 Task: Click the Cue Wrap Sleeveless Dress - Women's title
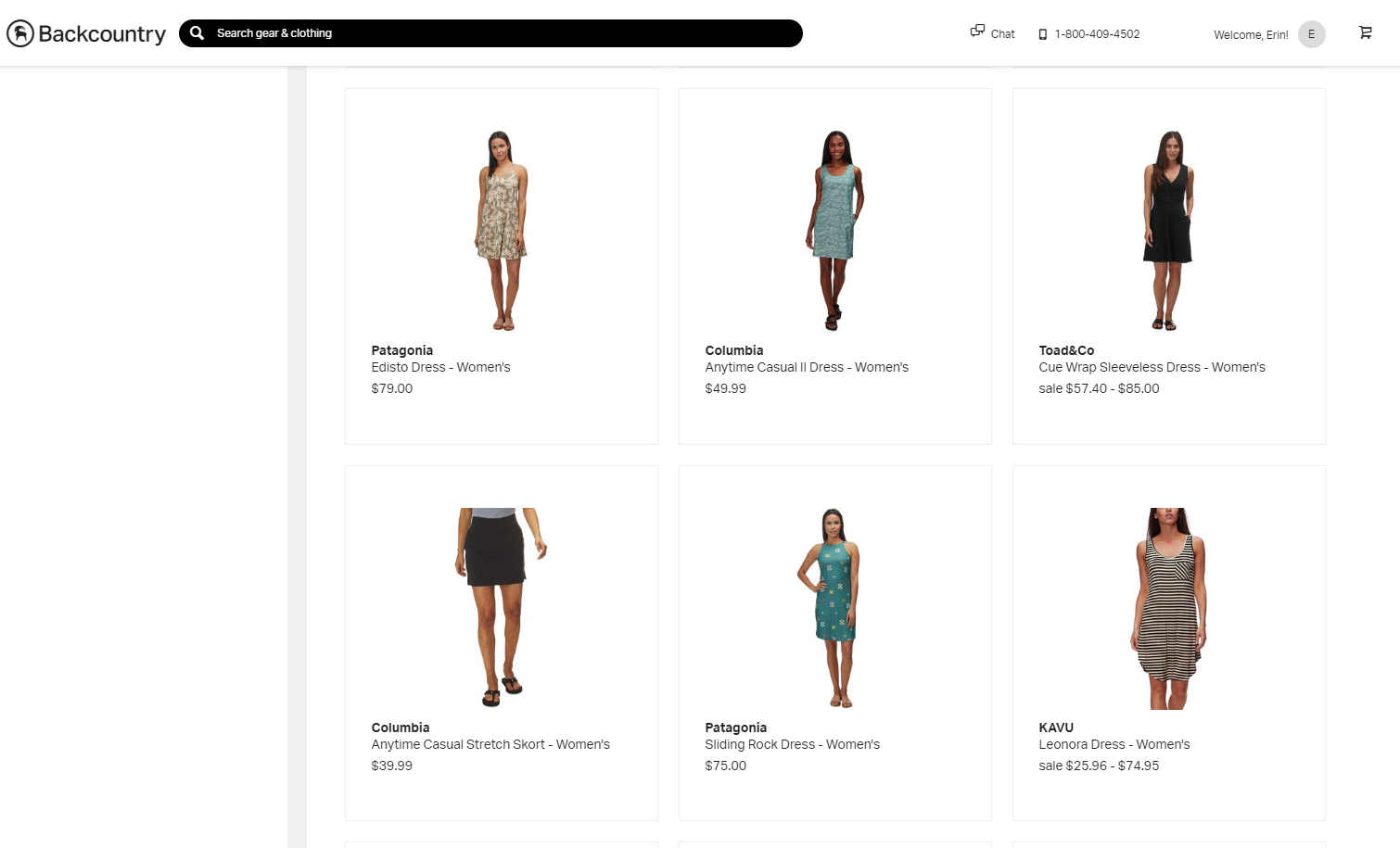pyautogui.click(x=1152, y=367)
